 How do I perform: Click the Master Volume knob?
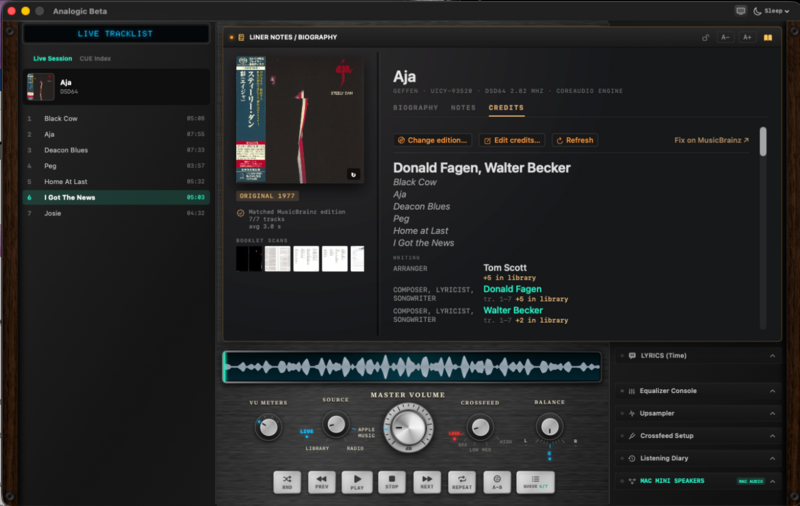(408, 427)
